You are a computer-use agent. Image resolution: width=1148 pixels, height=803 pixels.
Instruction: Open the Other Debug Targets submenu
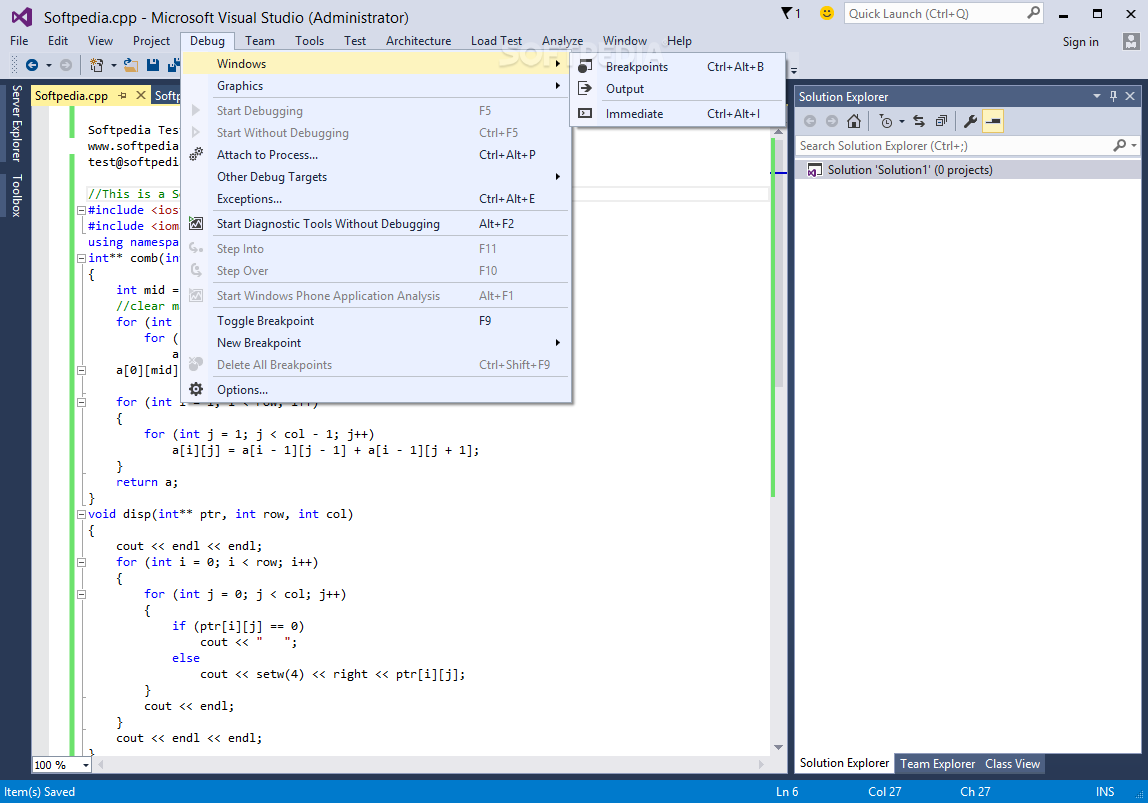[x=376, y=176]
